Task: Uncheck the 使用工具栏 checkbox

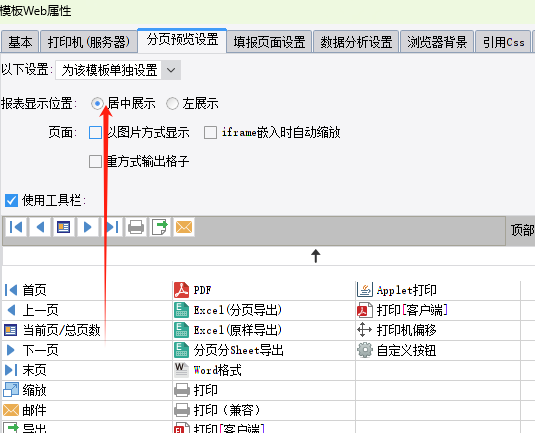Action: click(x=11, y=200)
